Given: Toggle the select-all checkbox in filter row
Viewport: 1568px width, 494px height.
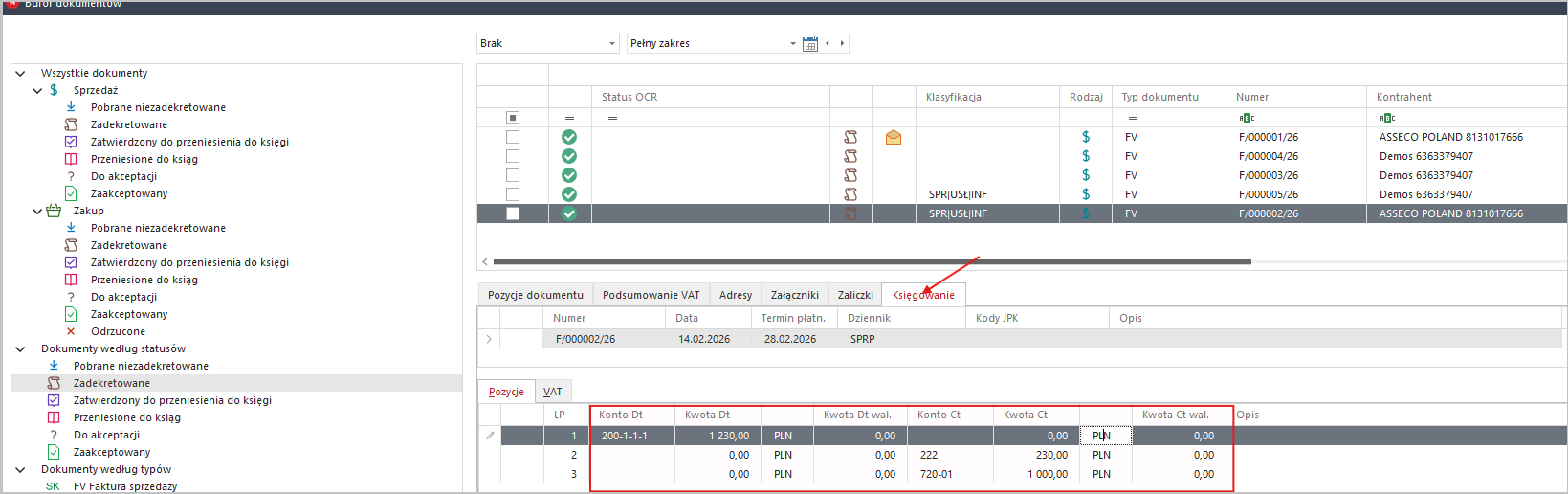Looking at the screenshot, I should tap(513, 118).
